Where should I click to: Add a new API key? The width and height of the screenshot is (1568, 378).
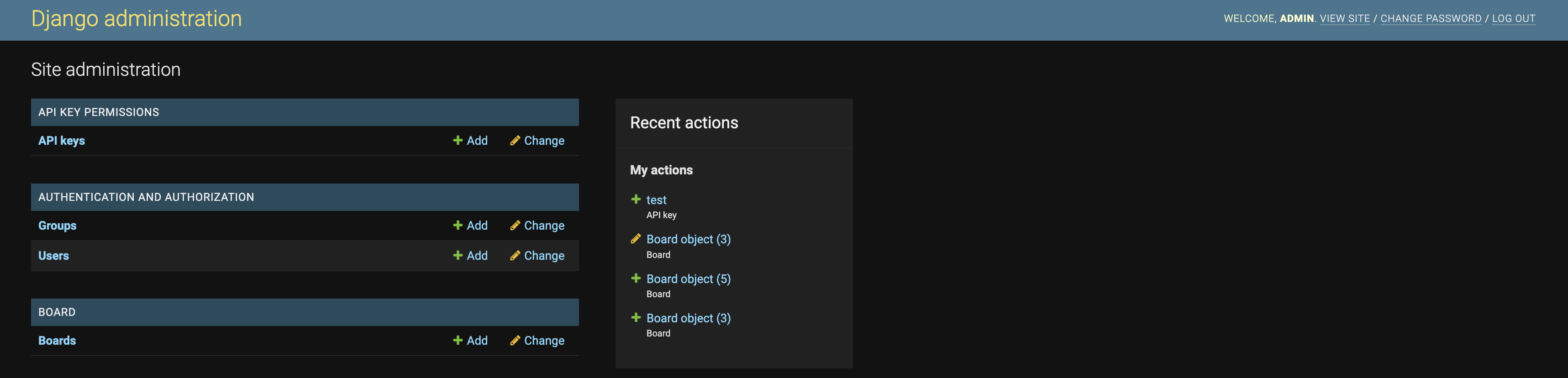tap(477, 141)
